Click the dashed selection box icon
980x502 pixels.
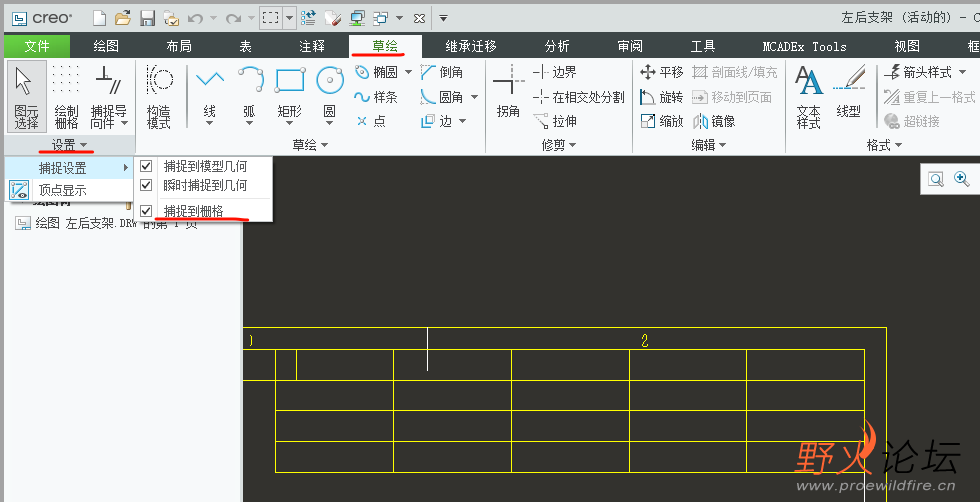tap(271, 18)
